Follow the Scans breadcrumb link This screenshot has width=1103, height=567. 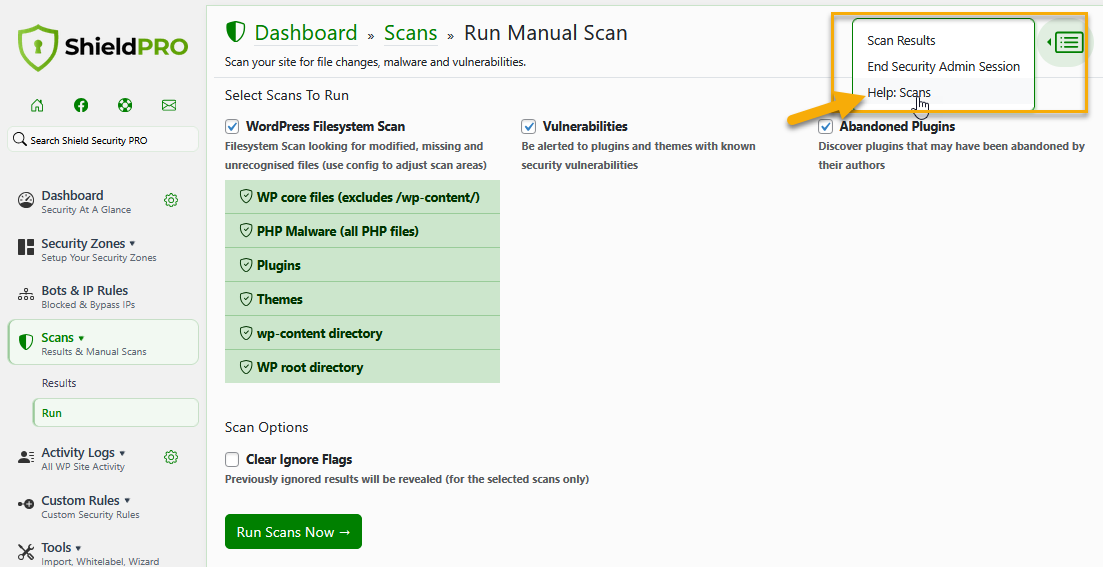pos(411,33)
